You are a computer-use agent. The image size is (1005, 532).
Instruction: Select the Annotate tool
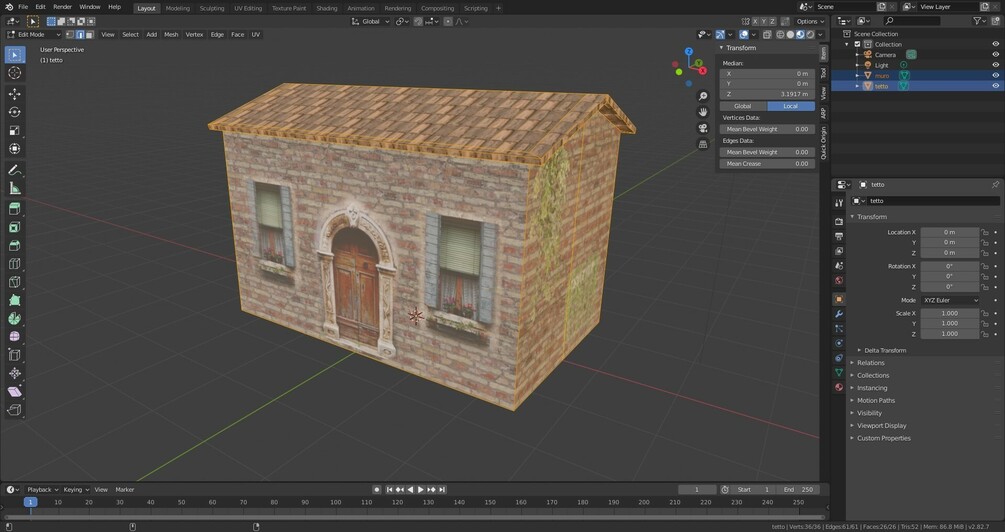[15, 170]
